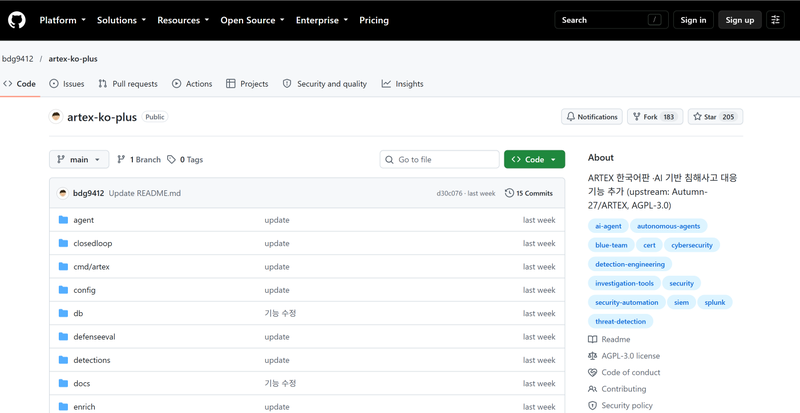Open the AGPL-3.0 license scale icon link
The width and height of the screenshot is (800, 413).
tap(592, 356)
